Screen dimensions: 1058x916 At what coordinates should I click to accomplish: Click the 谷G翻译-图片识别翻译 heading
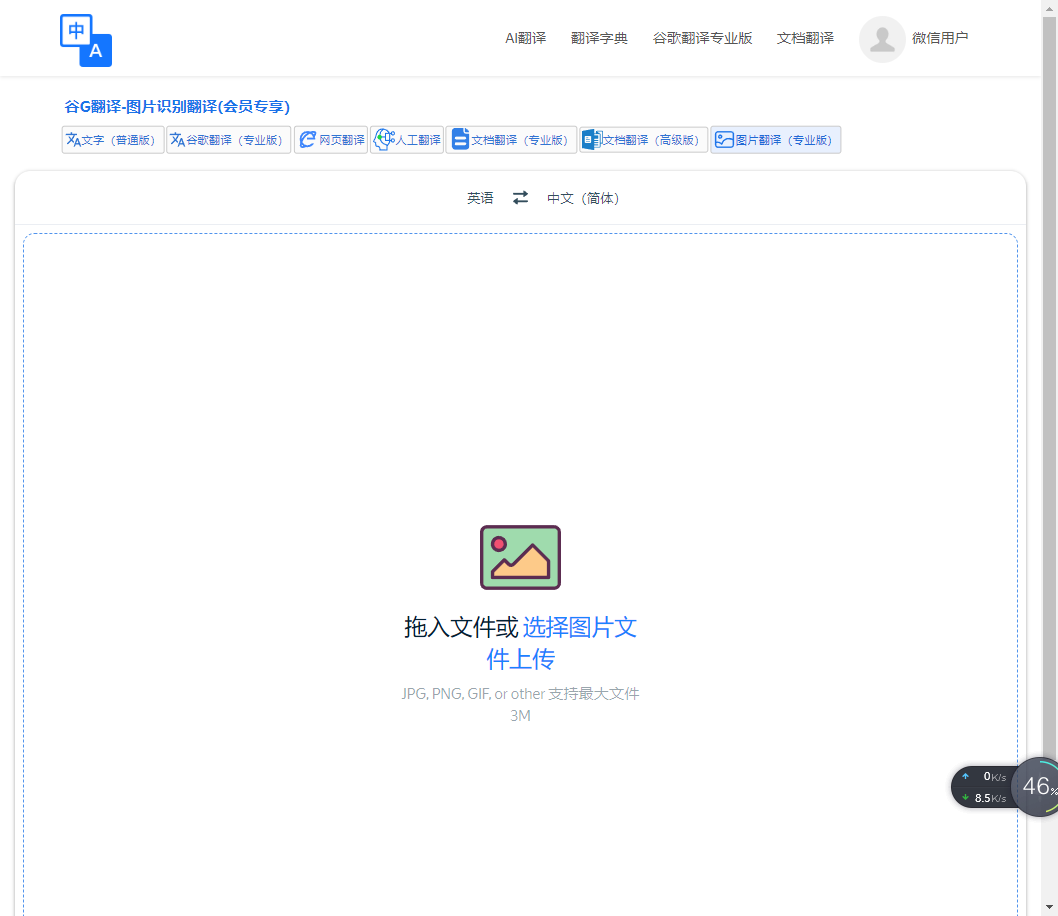click(x=177, y=107)
